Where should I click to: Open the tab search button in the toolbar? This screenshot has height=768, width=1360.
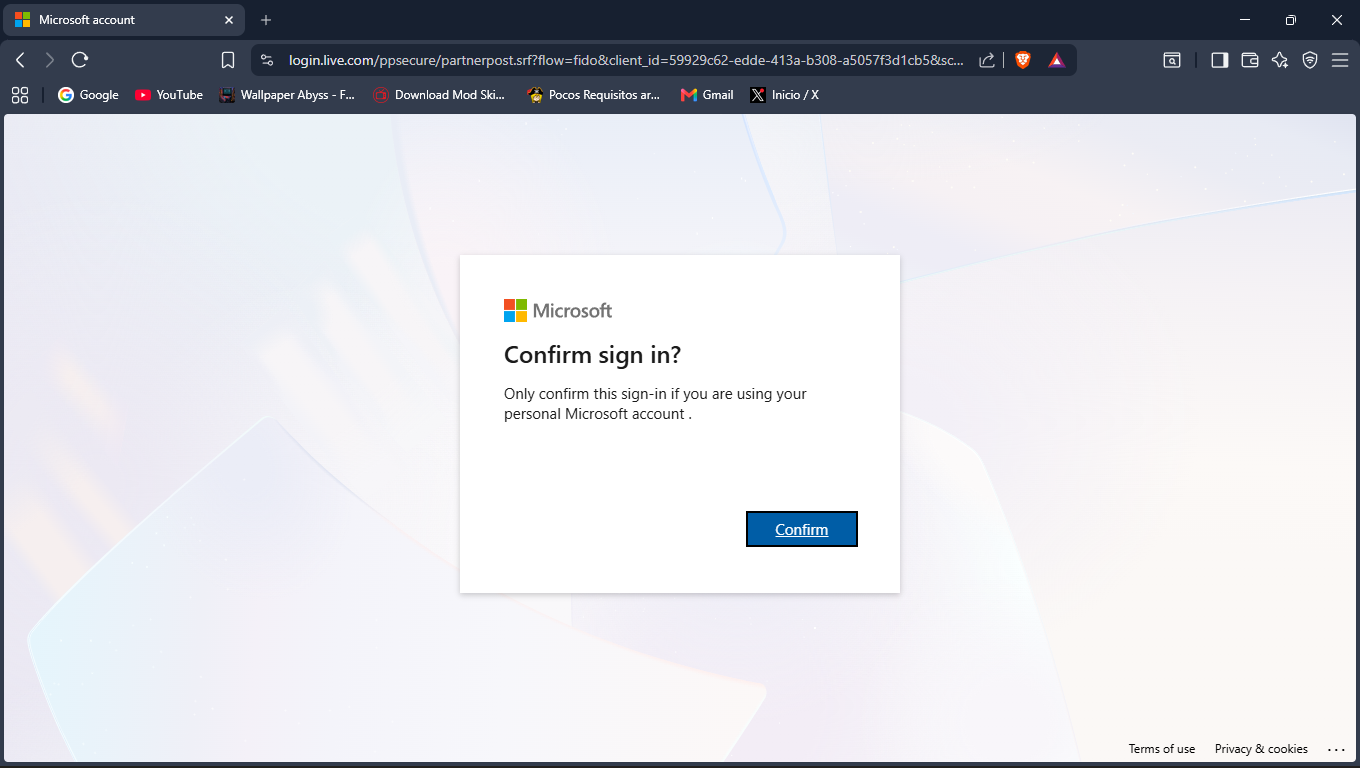[1172, 60]
